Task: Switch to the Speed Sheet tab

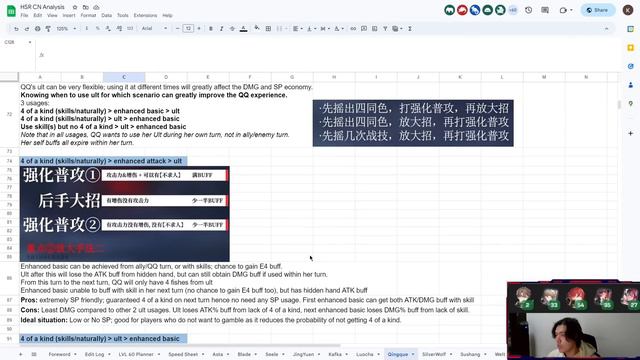Action: coord(183,354)
